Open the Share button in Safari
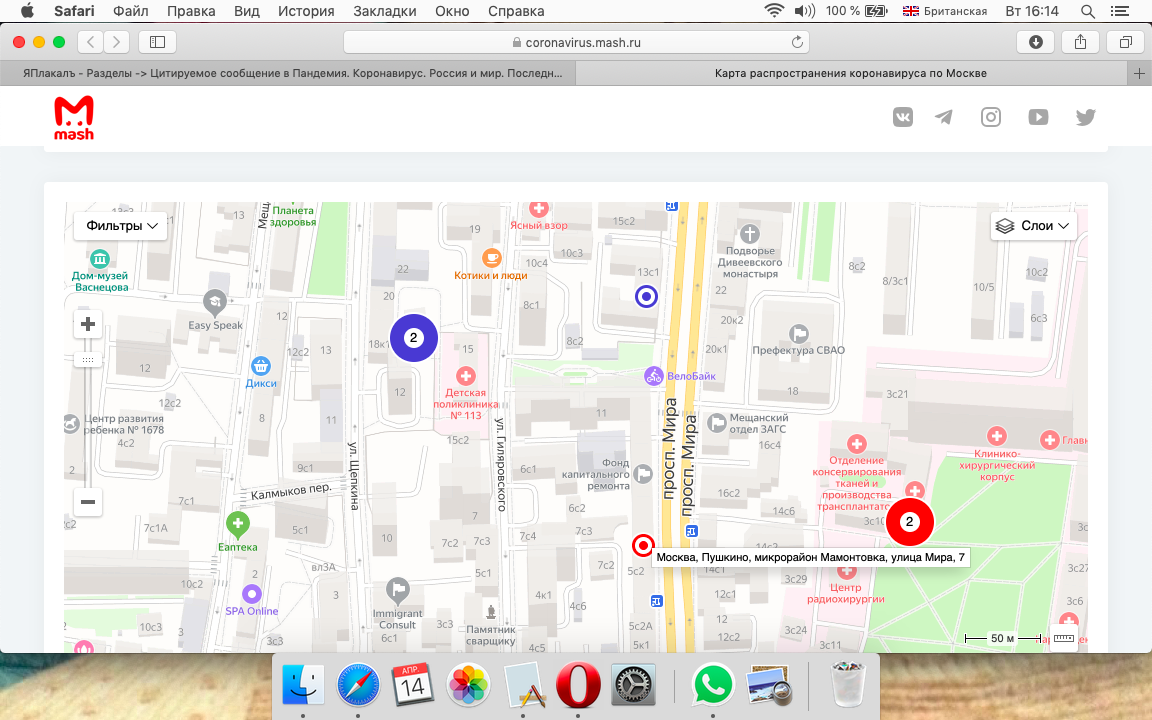 click(x=1080, y=42)
